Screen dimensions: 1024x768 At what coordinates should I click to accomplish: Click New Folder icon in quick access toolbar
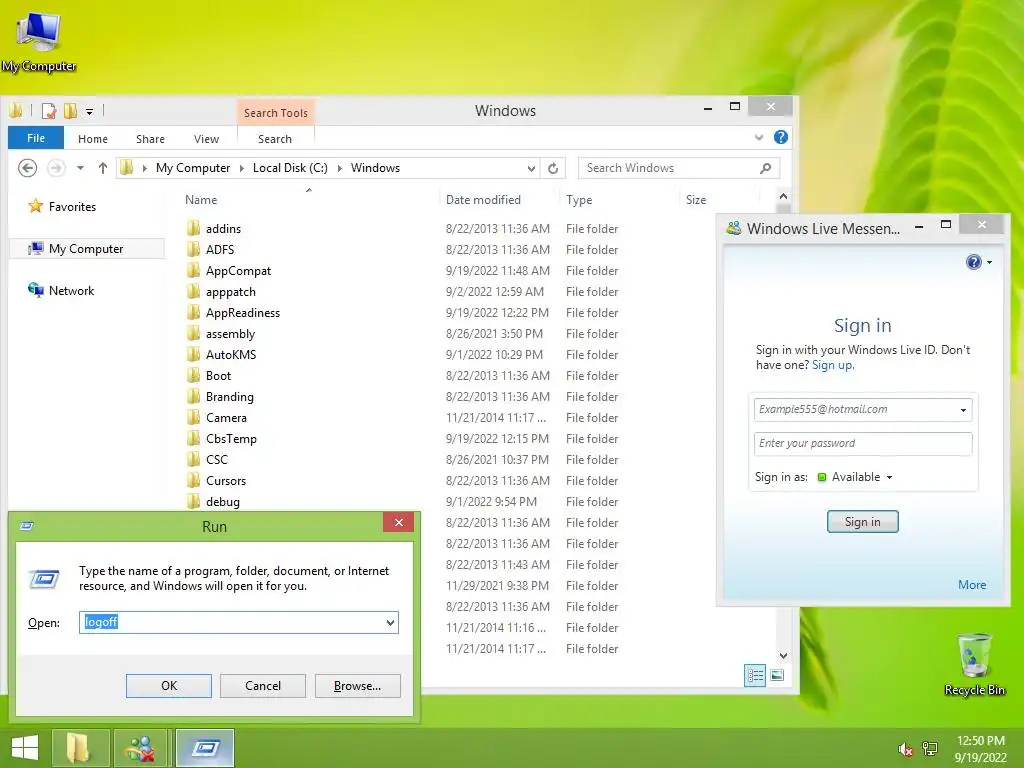point(71,111)
